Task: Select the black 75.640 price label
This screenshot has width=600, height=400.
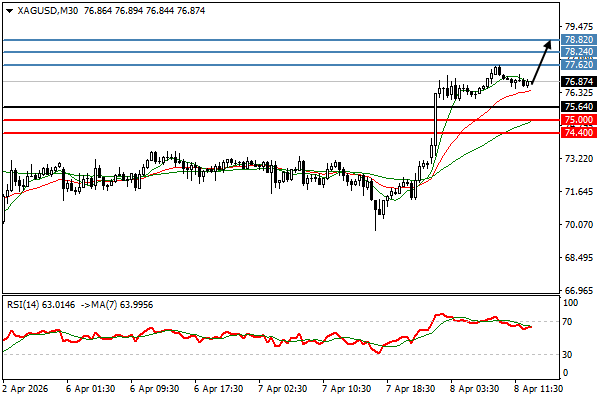Action: (x=578, y=107)
